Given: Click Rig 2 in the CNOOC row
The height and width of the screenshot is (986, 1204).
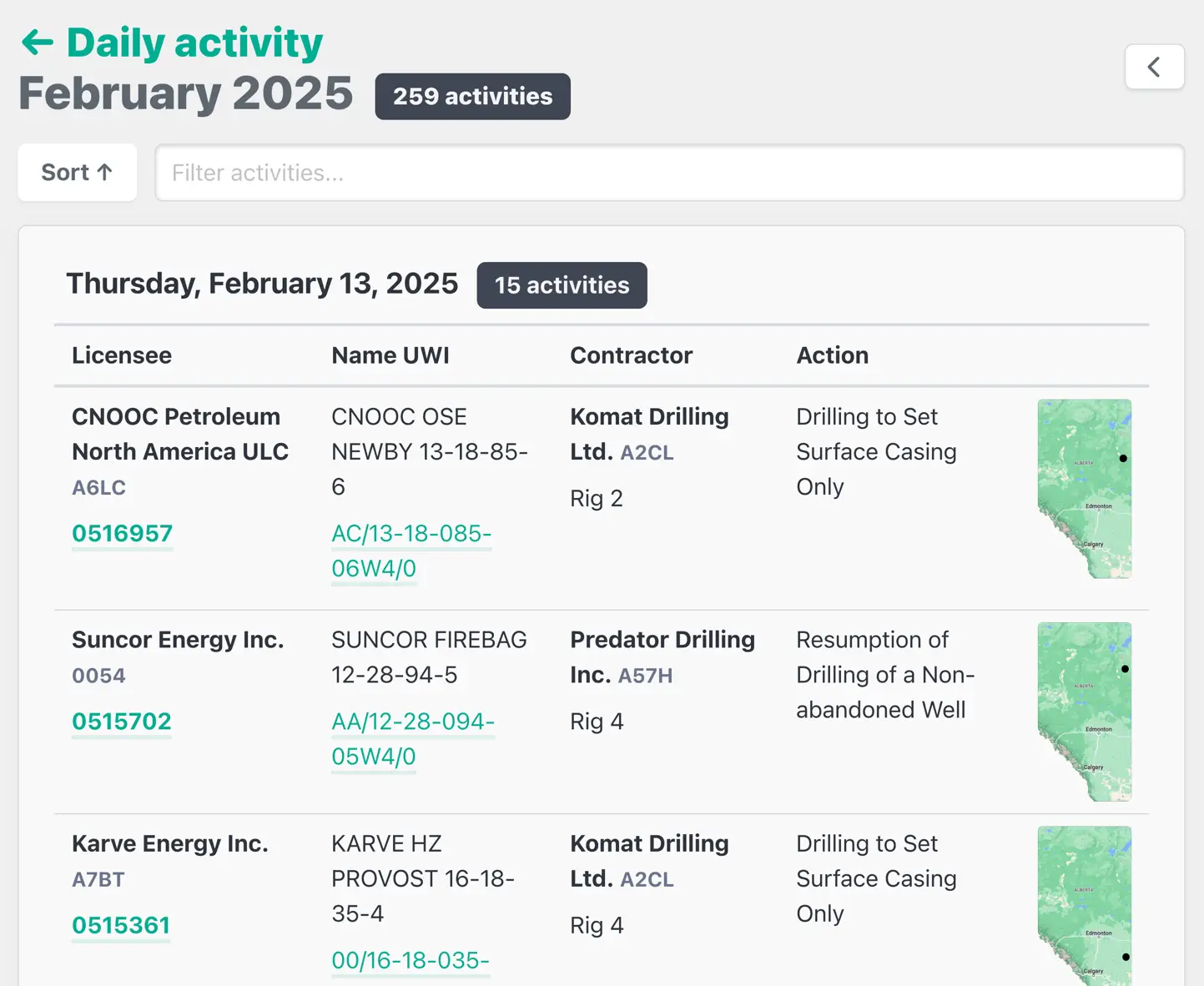Looking at the screenshot, I should click(x=597, y=499).
